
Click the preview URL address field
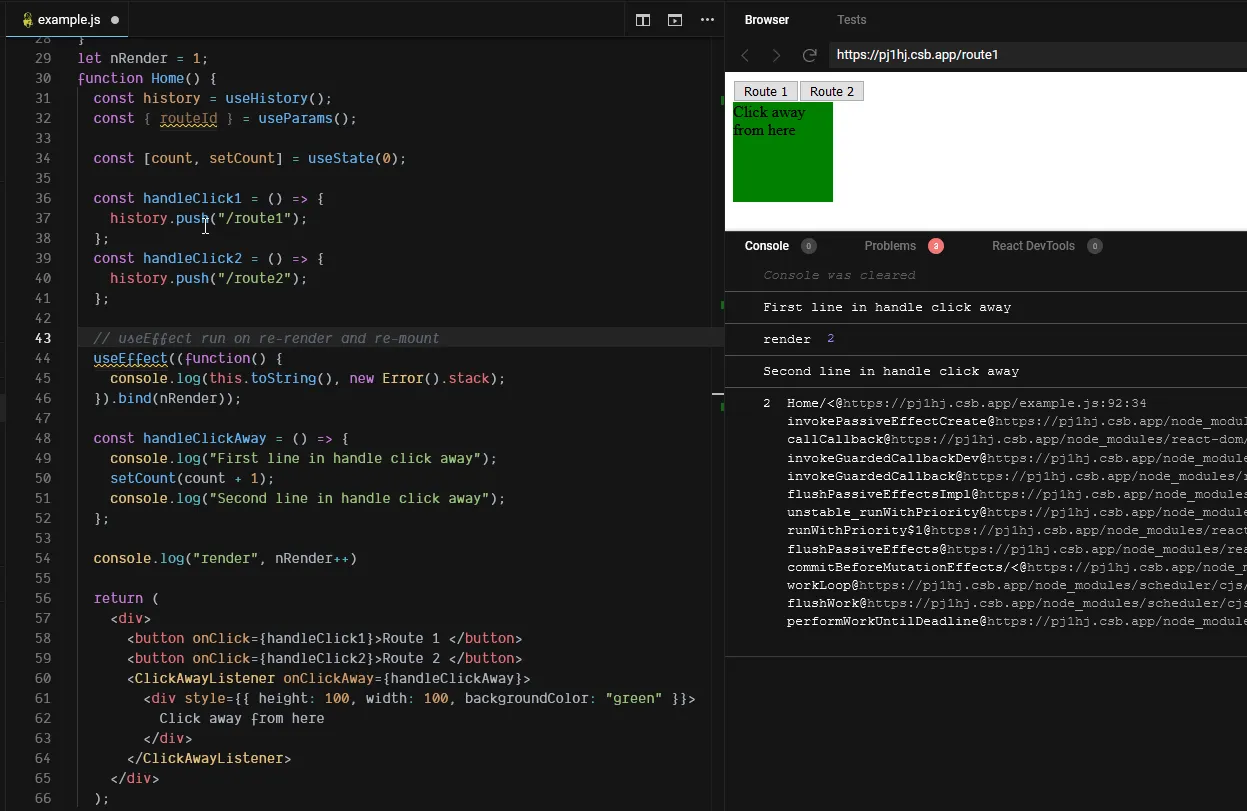(1037, 55)
